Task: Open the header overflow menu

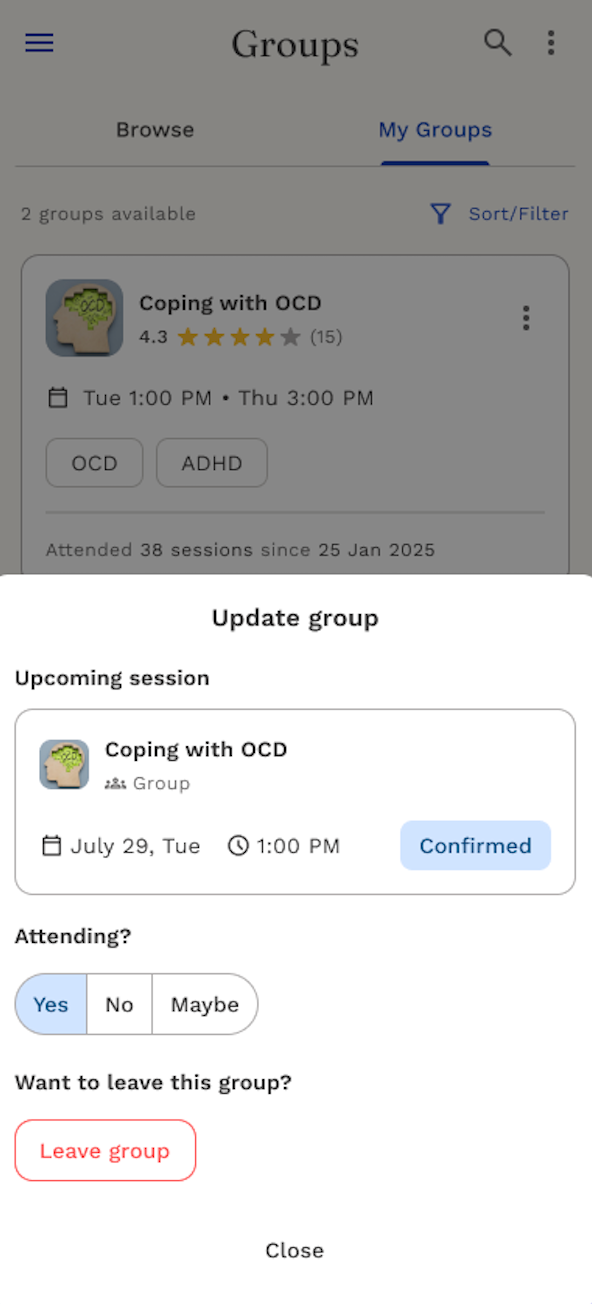Action: 551,43
